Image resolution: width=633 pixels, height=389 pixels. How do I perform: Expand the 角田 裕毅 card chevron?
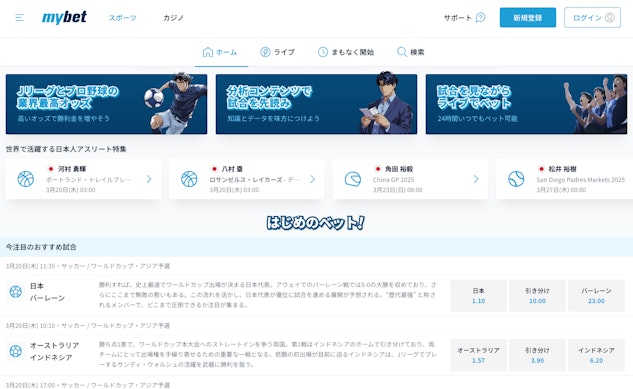[476, 179]
